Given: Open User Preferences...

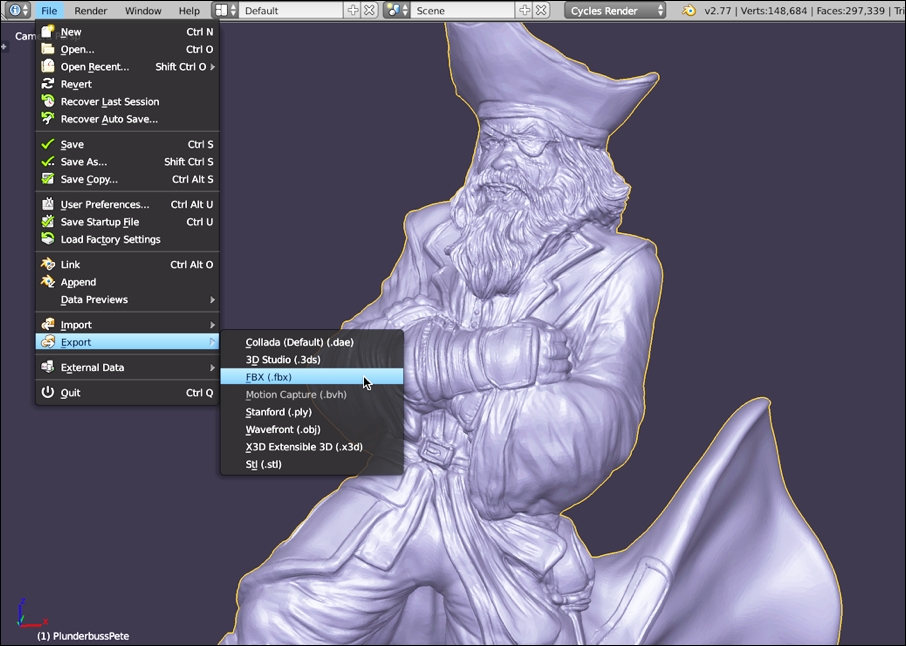Looking at the screenshot, I should click(127, 205).
